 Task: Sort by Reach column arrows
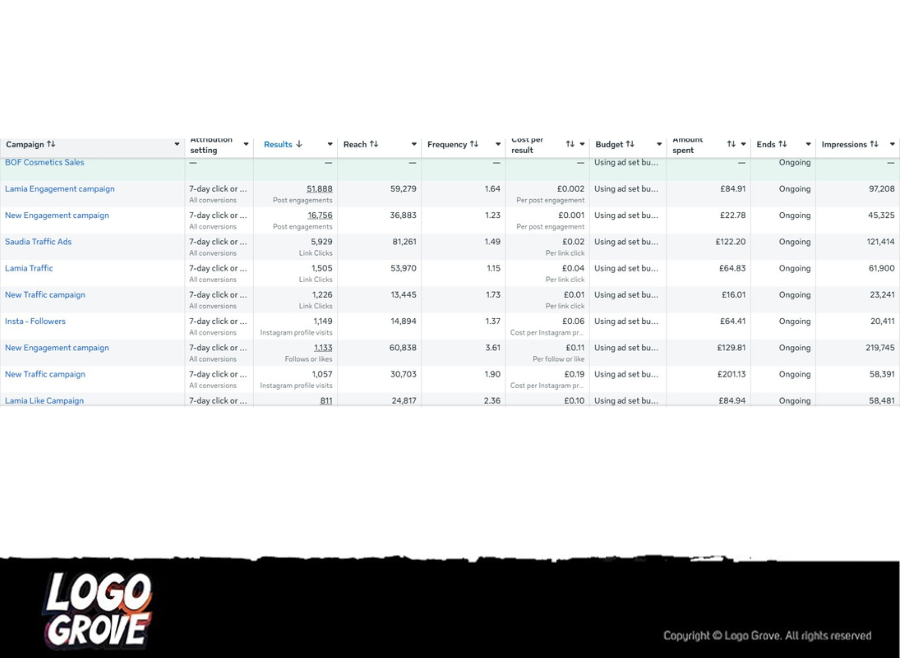tap(374, 144)
